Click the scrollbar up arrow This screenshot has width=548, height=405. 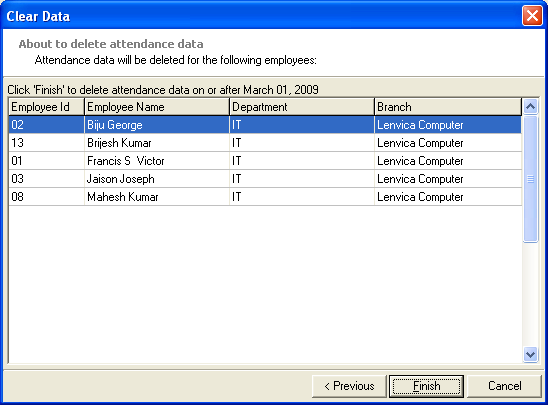531,107
